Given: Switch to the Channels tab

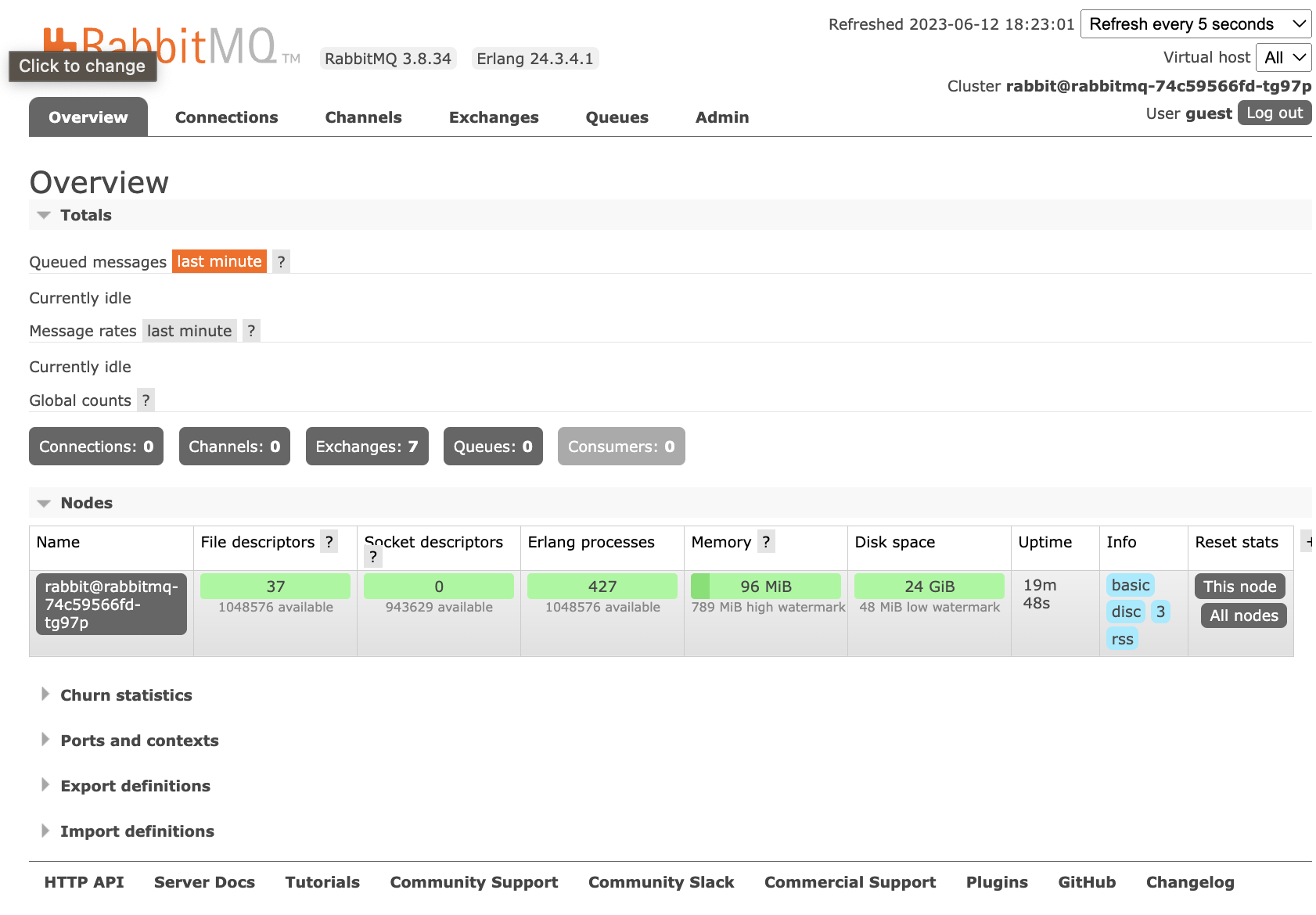Looking at the screenshot, I should (364, 117).
